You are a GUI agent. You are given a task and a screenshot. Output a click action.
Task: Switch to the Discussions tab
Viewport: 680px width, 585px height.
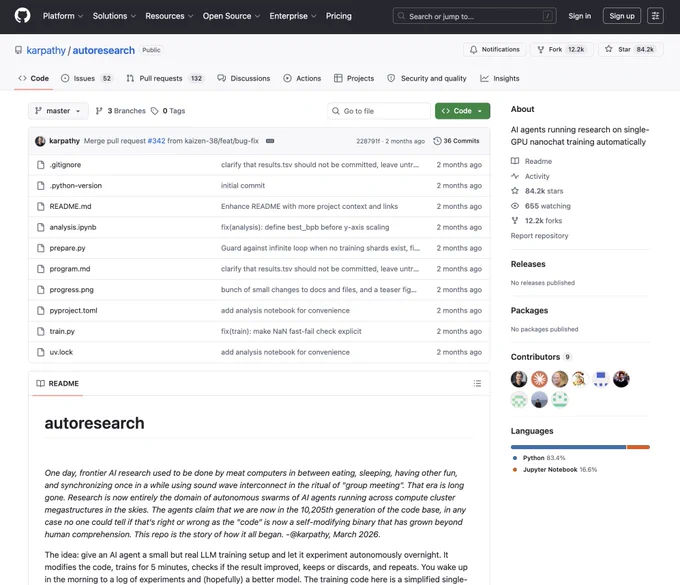(244, 78)
